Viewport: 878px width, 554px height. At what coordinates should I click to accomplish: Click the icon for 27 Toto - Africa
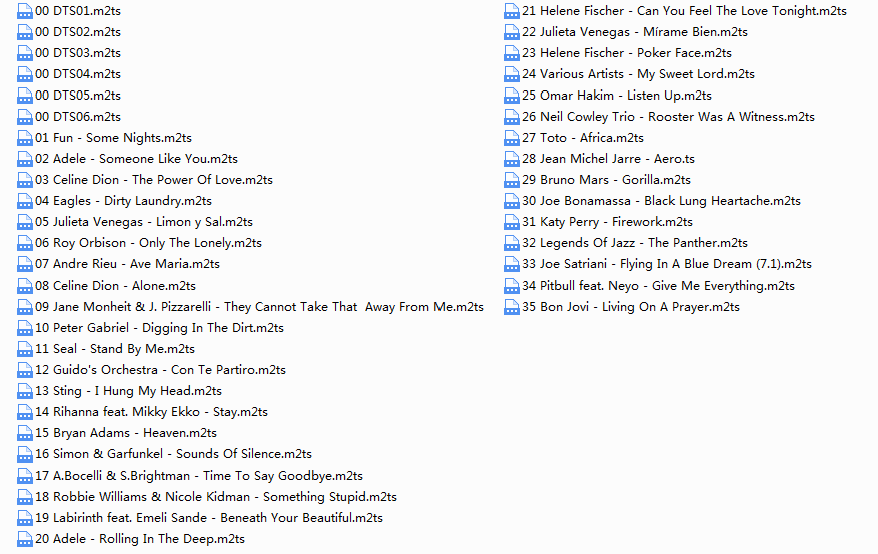pyautogui.click(x=512, y=138)
